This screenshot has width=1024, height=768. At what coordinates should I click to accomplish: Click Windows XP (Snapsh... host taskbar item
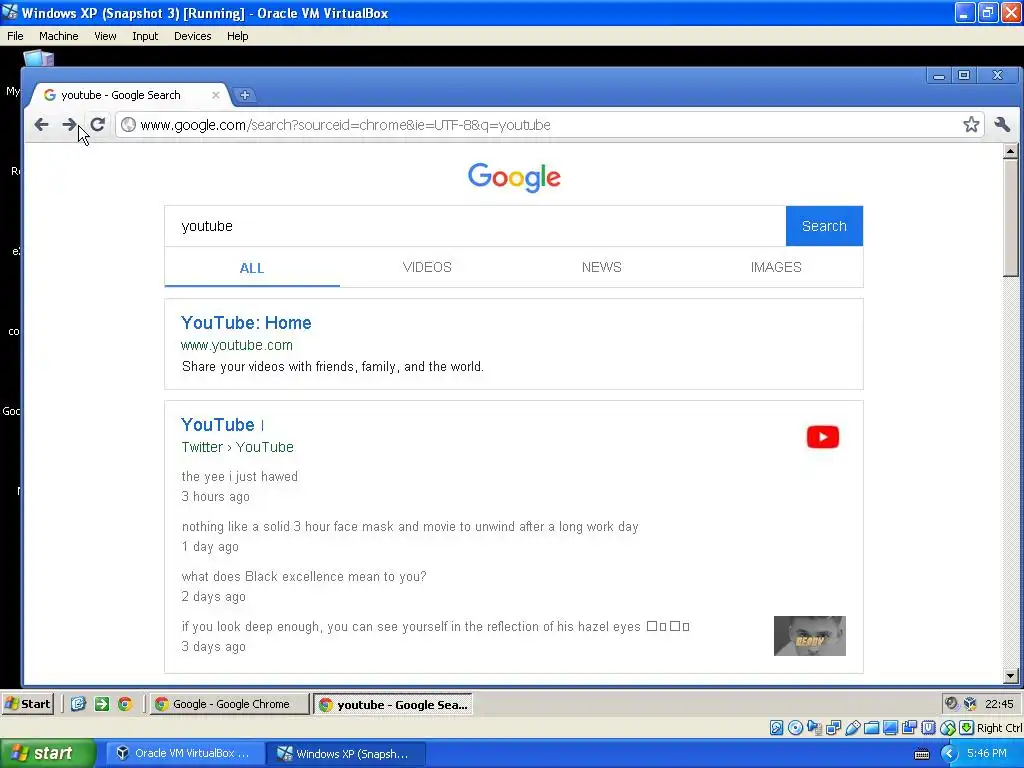(x=347, y=754)
